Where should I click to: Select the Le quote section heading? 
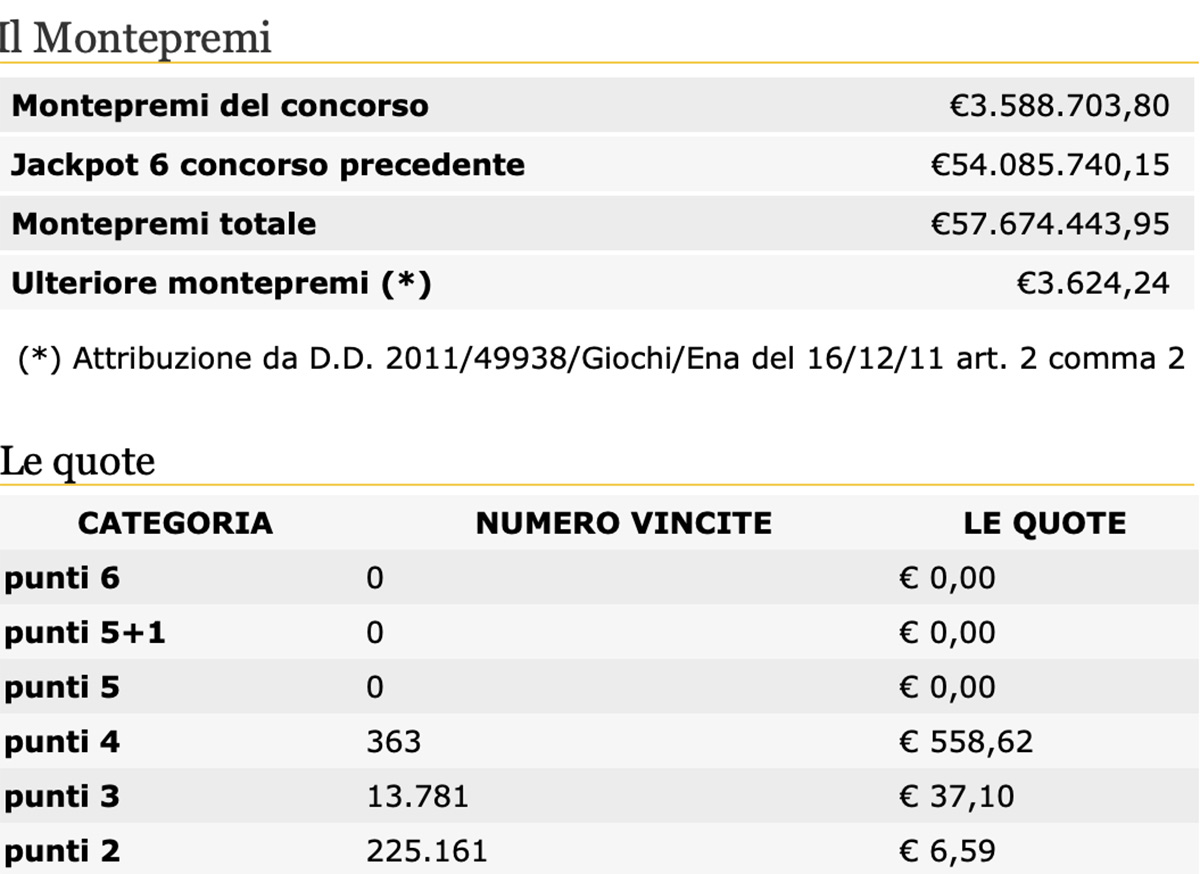coord(78,462)
